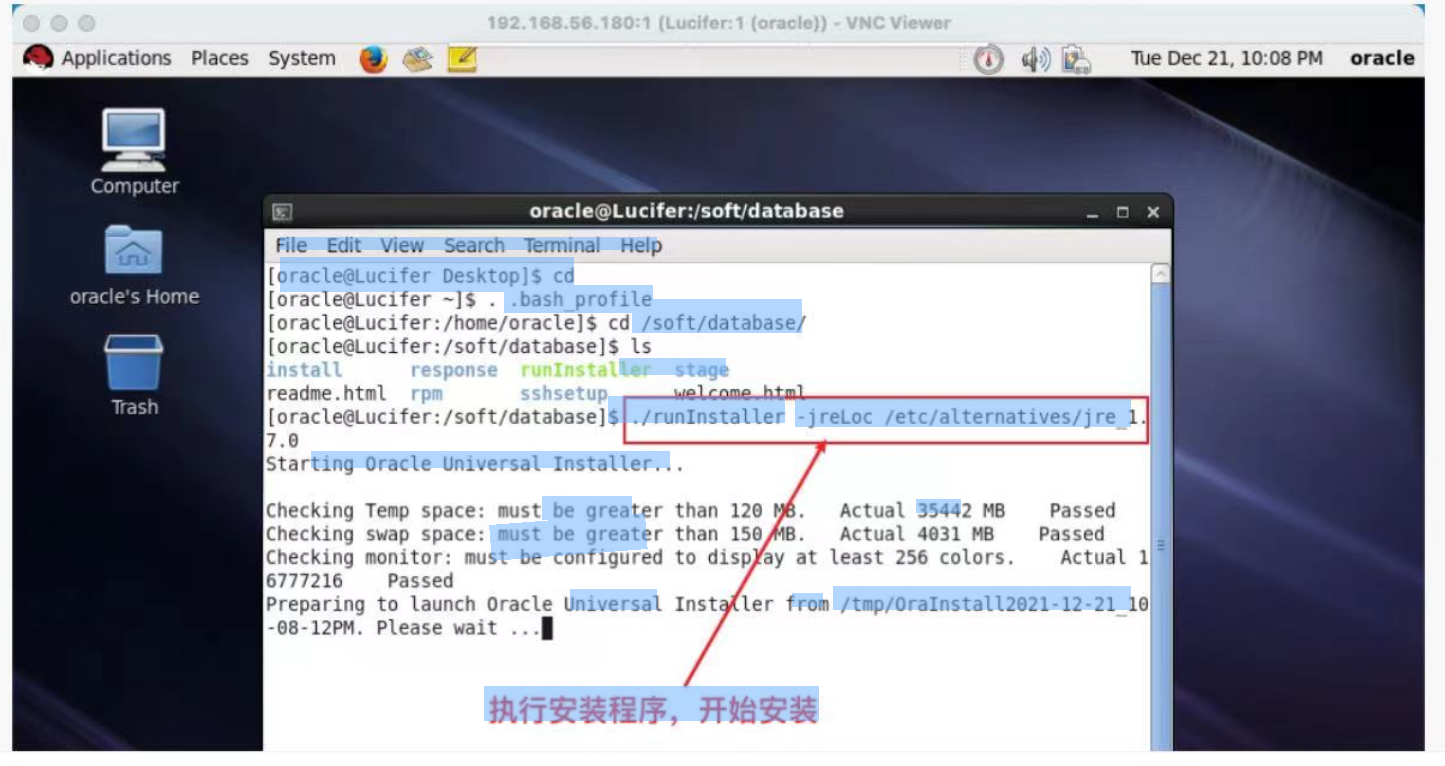Click the 'sshsetup' directory name
The image size is (1445, 766).
(564, 394)
